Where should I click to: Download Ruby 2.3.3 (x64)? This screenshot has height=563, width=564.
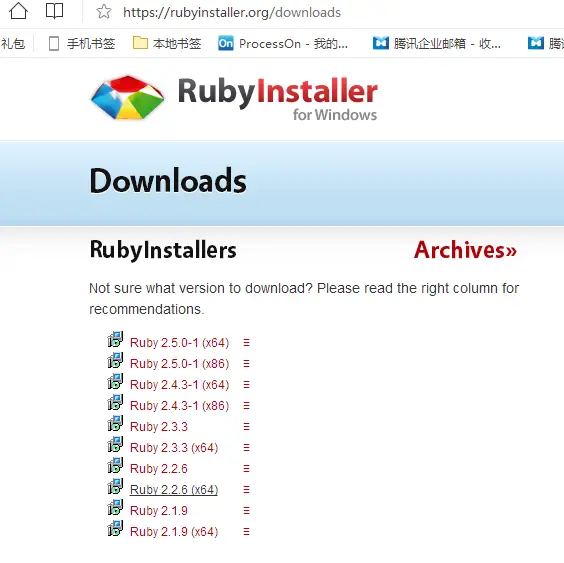click(174, 448)
